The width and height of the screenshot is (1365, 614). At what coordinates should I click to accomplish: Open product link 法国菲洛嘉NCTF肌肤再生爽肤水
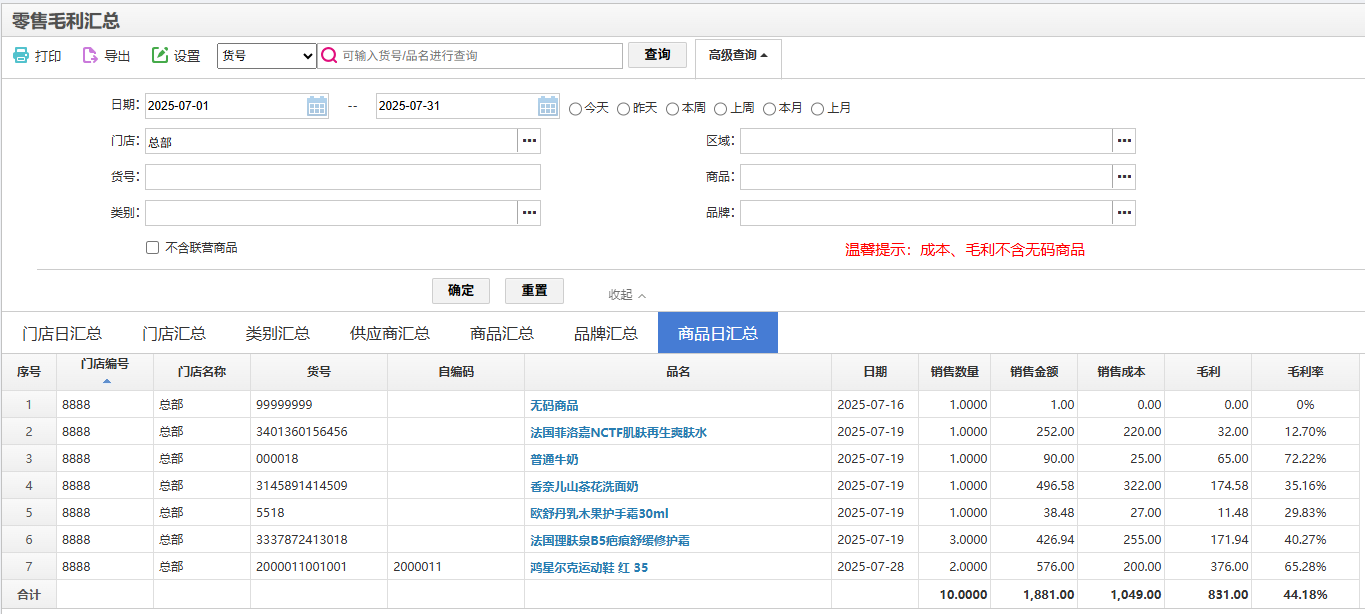618,433
